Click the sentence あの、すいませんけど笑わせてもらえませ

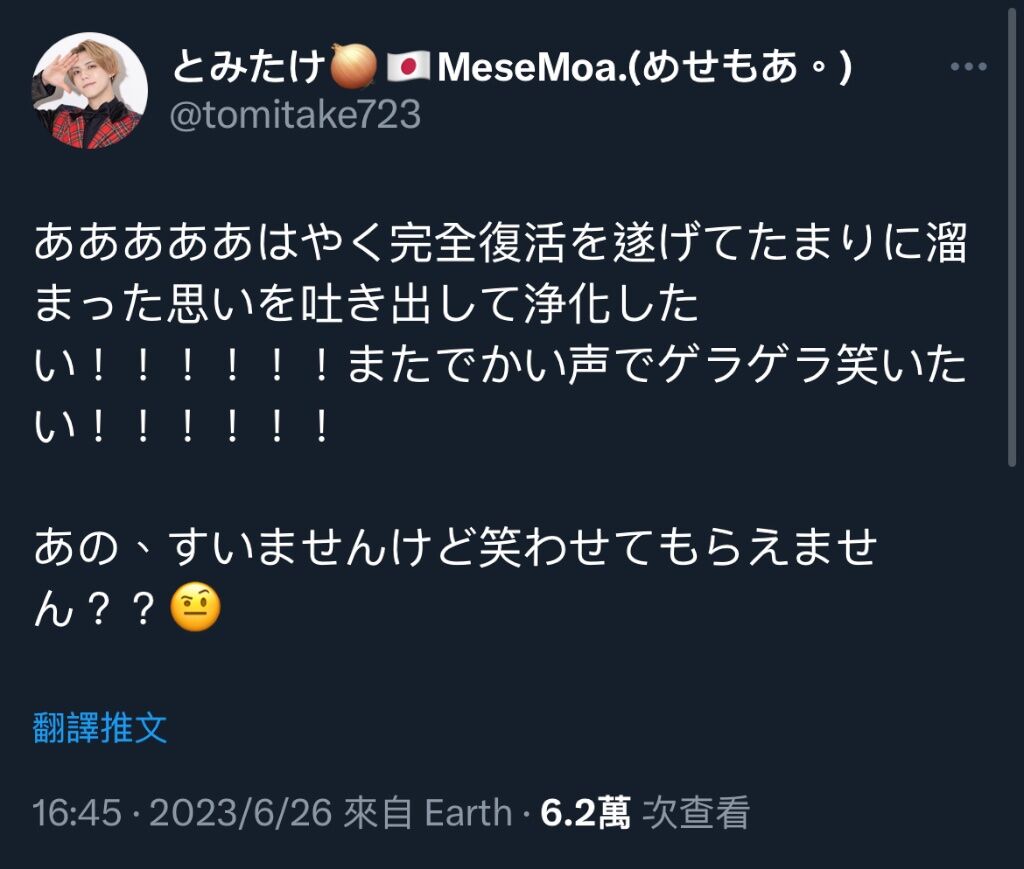456,547
